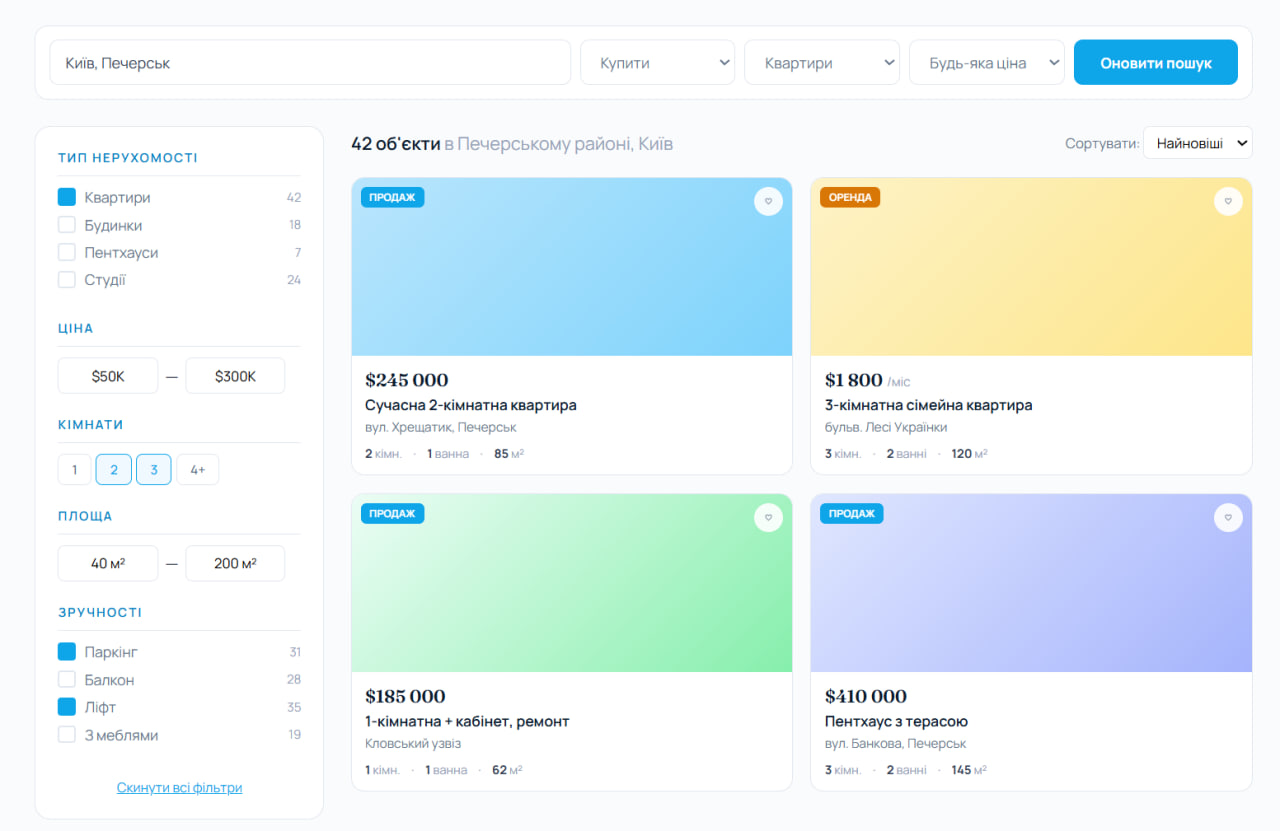The image size is (1280, 831).
Task: Expand the Будь-яка ціна price dropdown
Action: pos(986,63)
